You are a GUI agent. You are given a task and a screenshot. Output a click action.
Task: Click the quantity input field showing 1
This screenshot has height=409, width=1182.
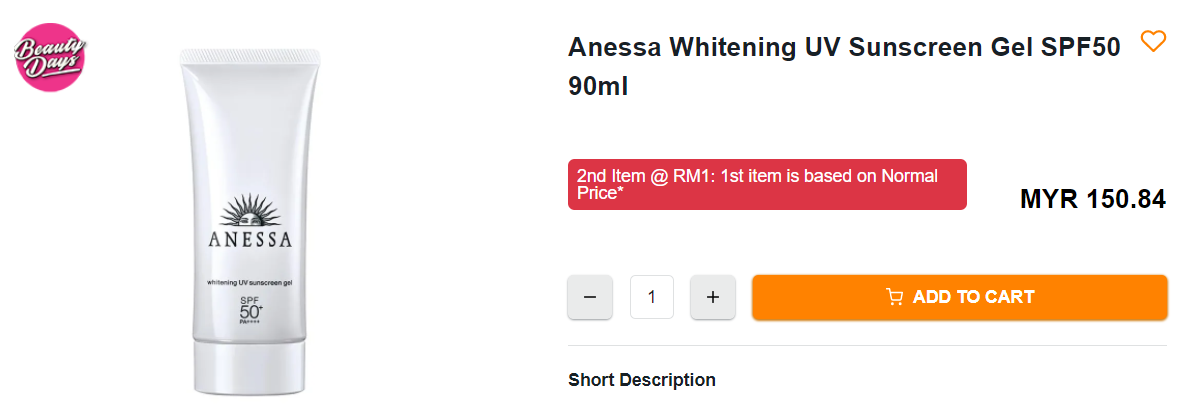tap(652, 297)
